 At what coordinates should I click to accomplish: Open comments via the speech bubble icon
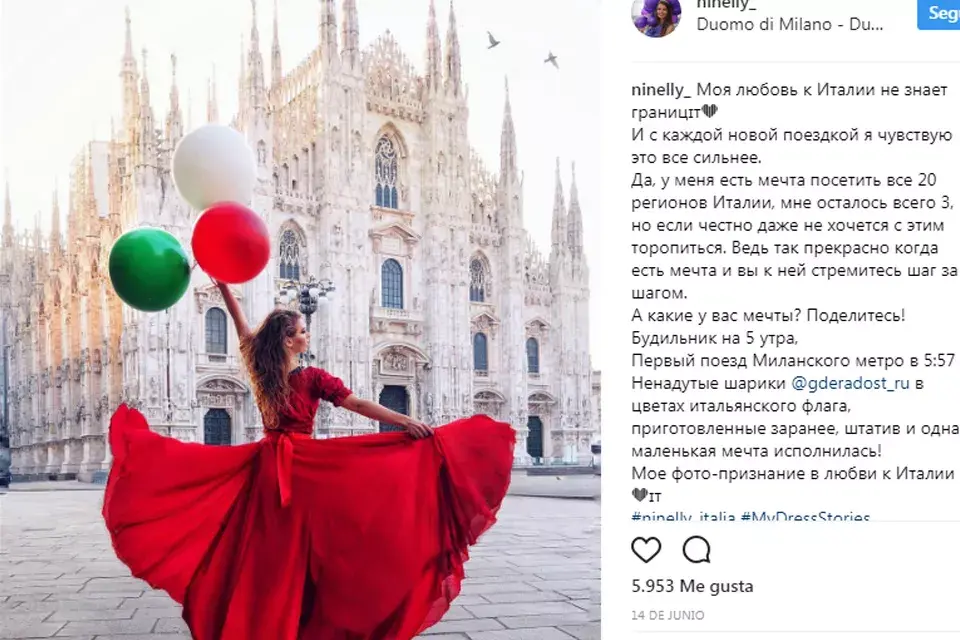point(697,549)
